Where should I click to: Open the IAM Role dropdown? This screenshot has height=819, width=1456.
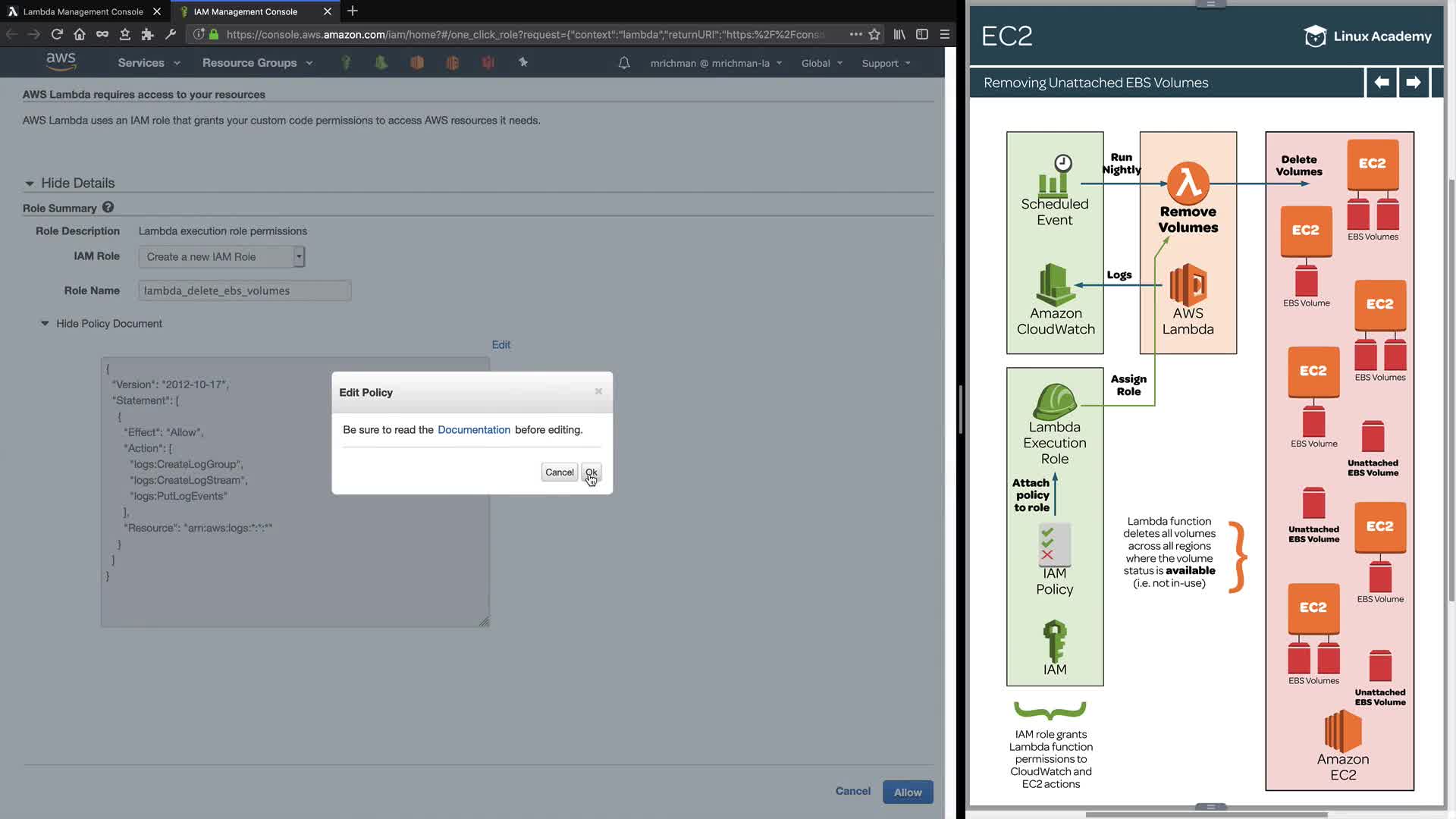[221, 256]
